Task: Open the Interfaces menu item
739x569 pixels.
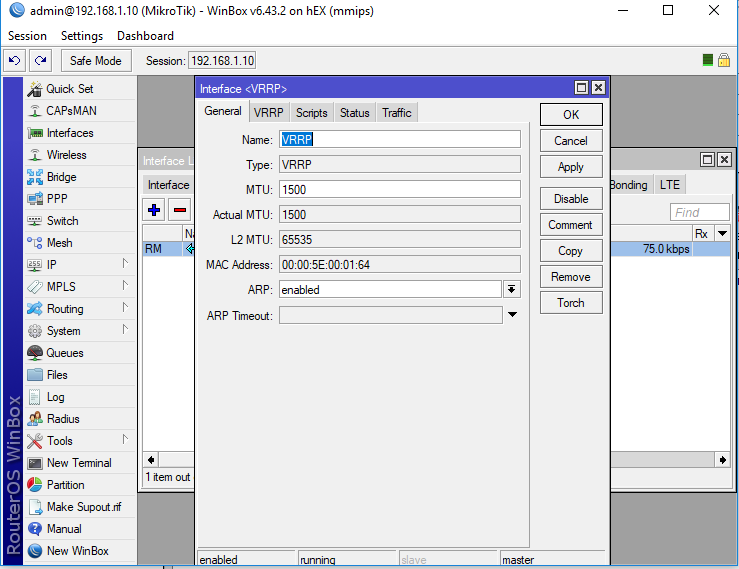Action: (x=79, y=133)
